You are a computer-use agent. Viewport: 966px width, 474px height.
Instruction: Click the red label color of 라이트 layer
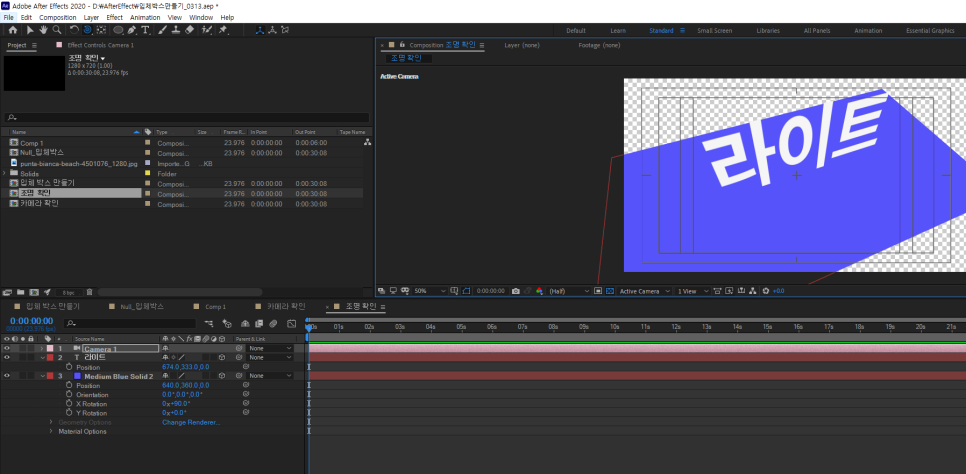coord(50,358)
